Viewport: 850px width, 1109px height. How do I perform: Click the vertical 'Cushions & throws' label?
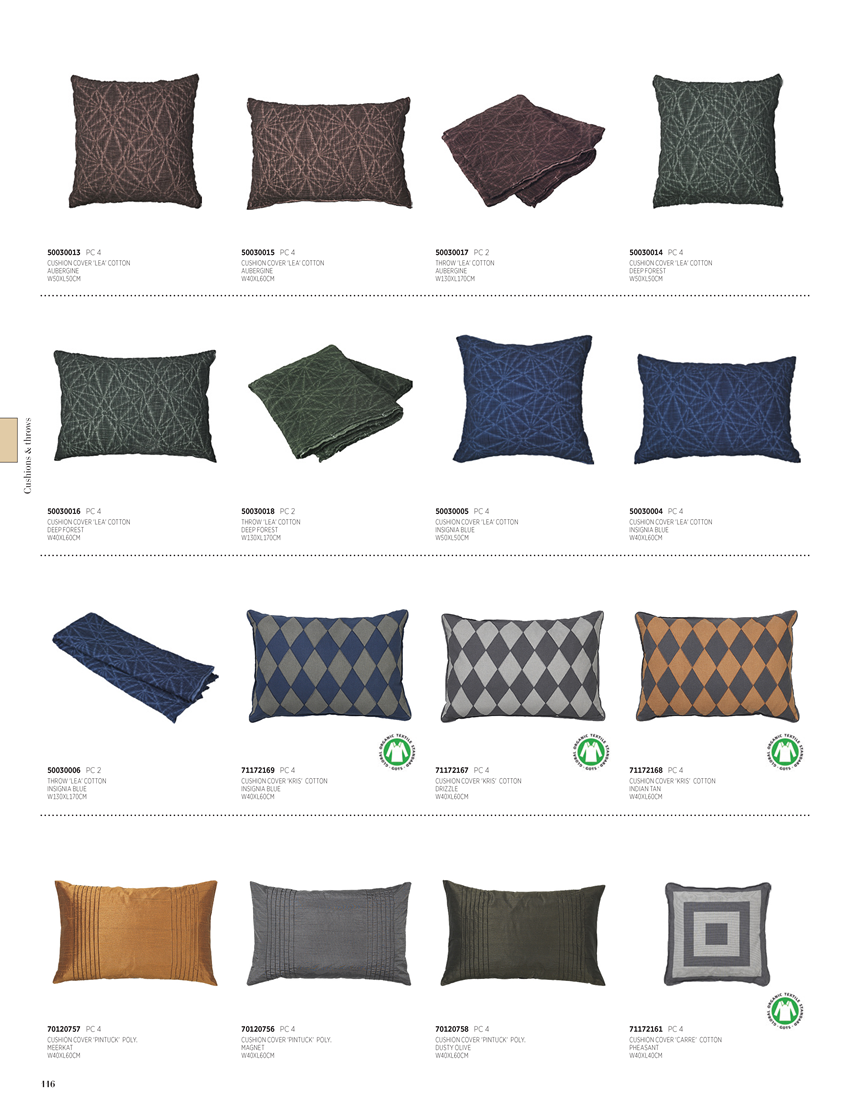tap(28, 455)
